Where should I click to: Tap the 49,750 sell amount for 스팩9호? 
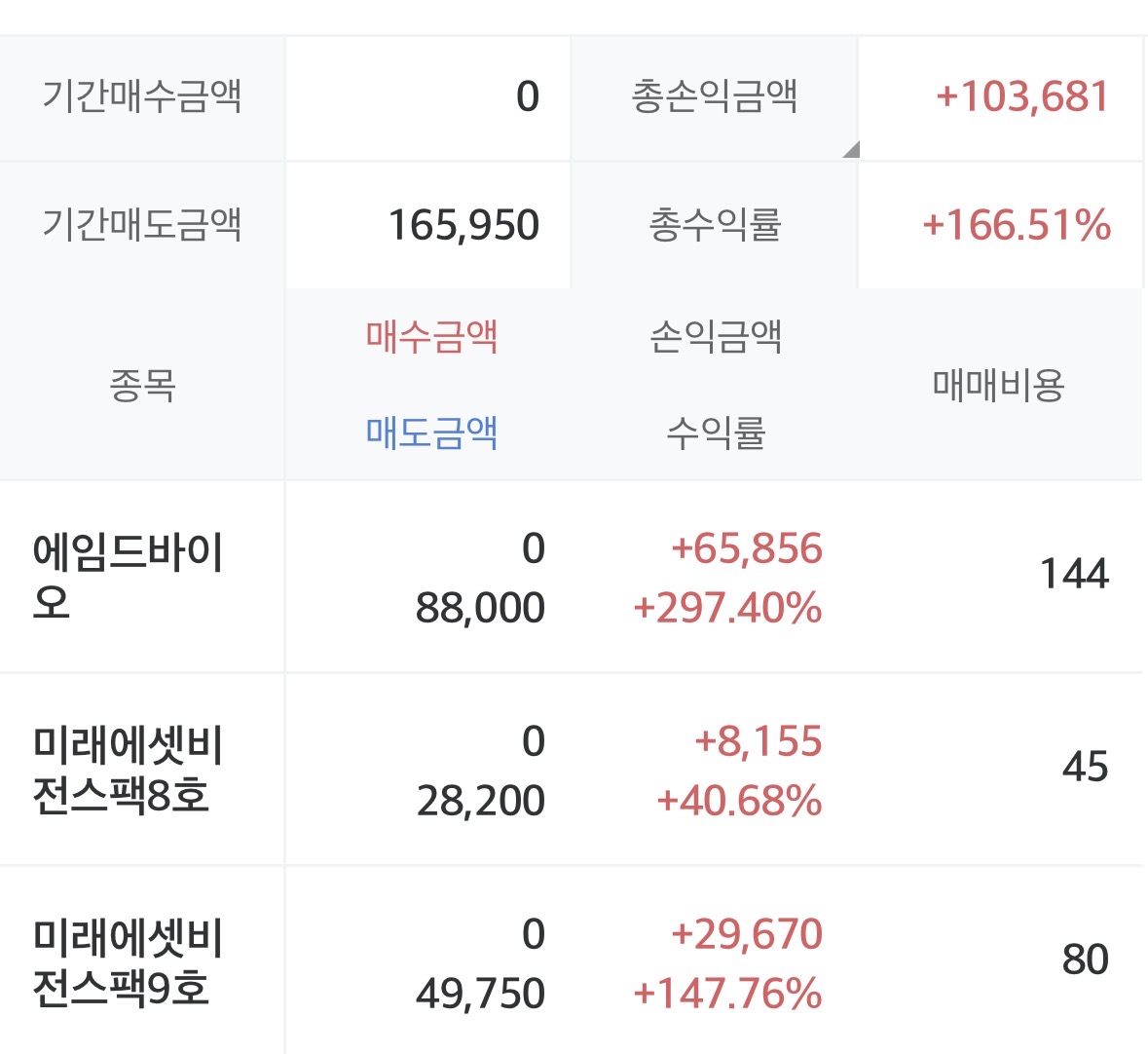480,994
